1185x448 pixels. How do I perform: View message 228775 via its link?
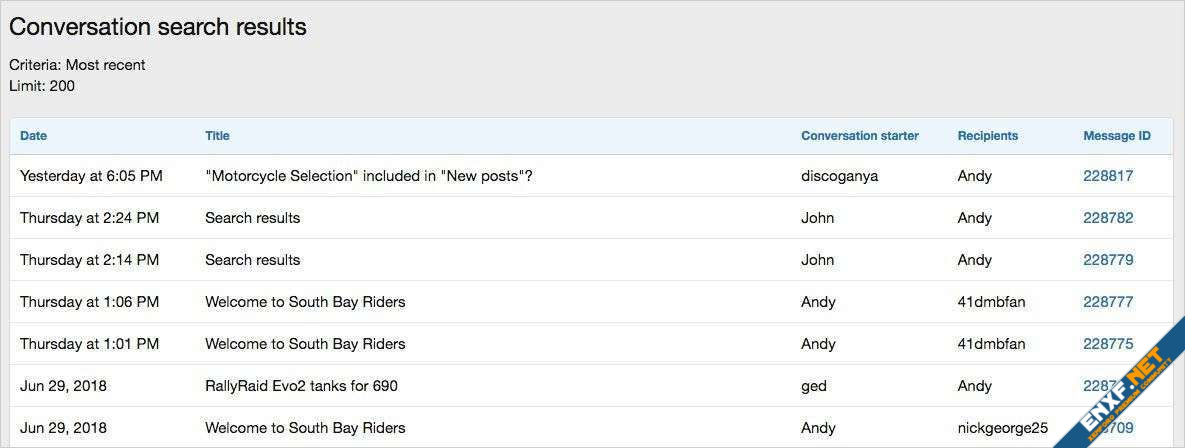point(1108,344)
